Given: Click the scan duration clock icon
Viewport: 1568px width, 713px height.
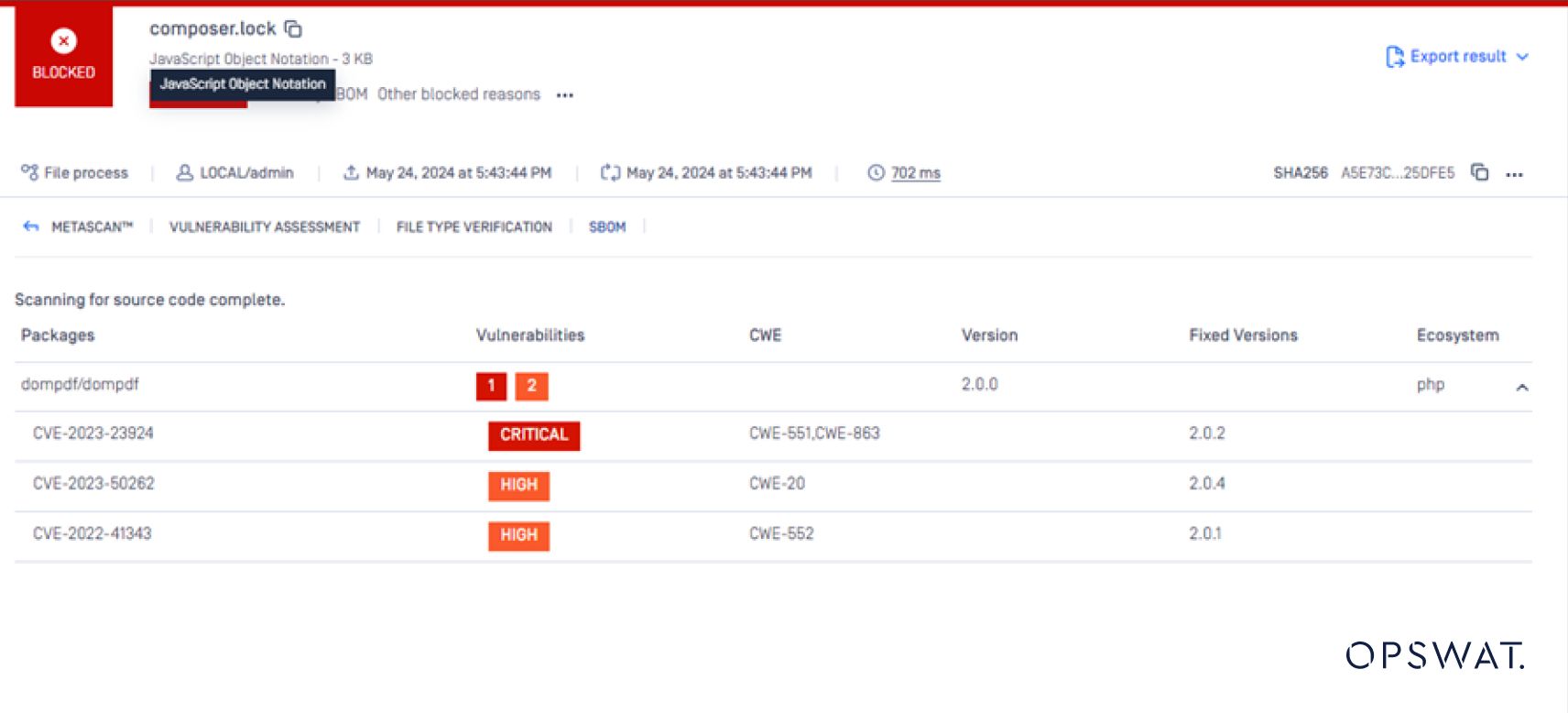Looking at the screenshot, I should tap(876, 172).
